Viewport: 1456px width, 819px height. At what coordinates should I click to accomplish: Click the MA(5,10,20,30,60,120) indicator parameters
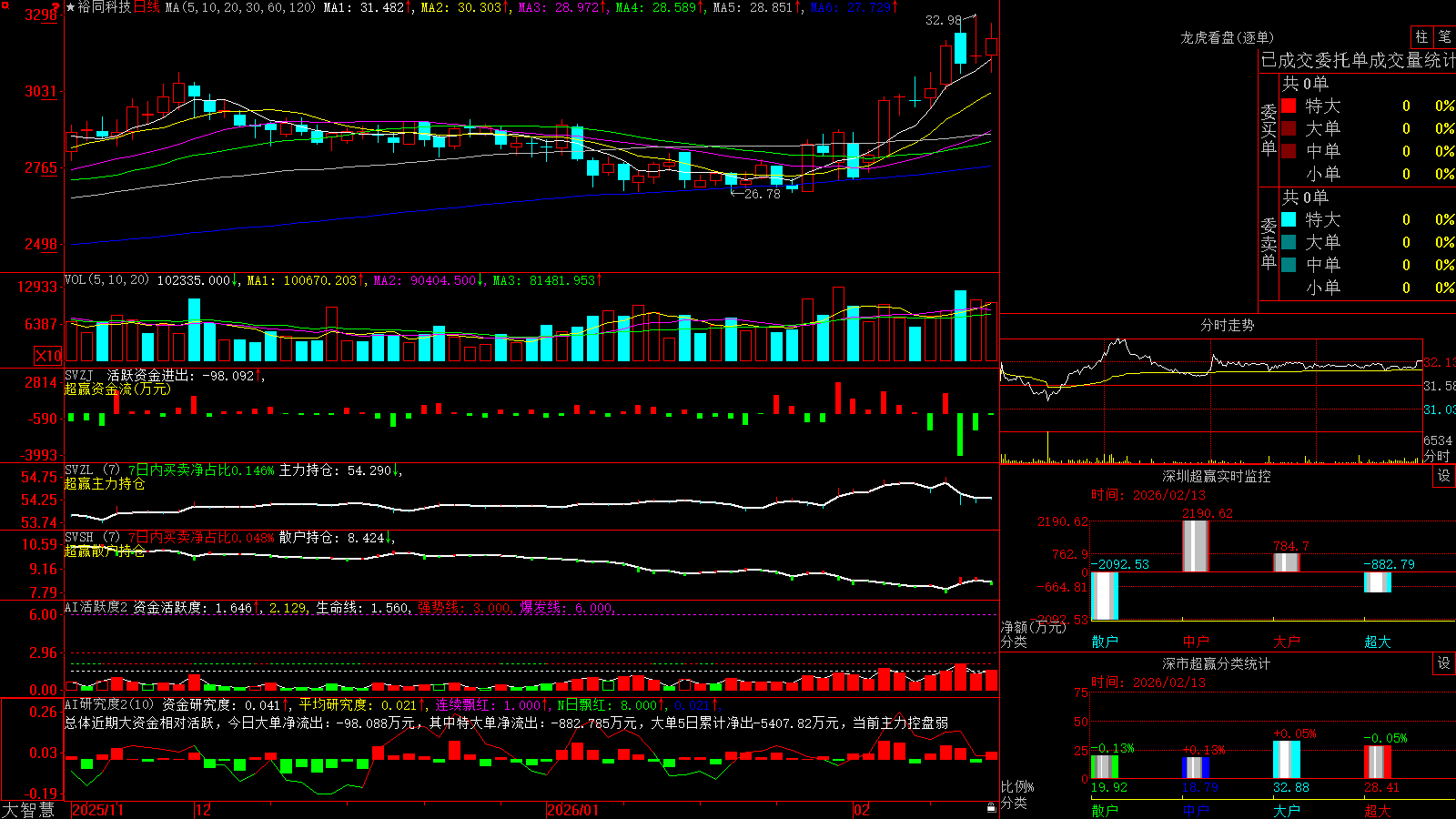(x=240, y=7)
